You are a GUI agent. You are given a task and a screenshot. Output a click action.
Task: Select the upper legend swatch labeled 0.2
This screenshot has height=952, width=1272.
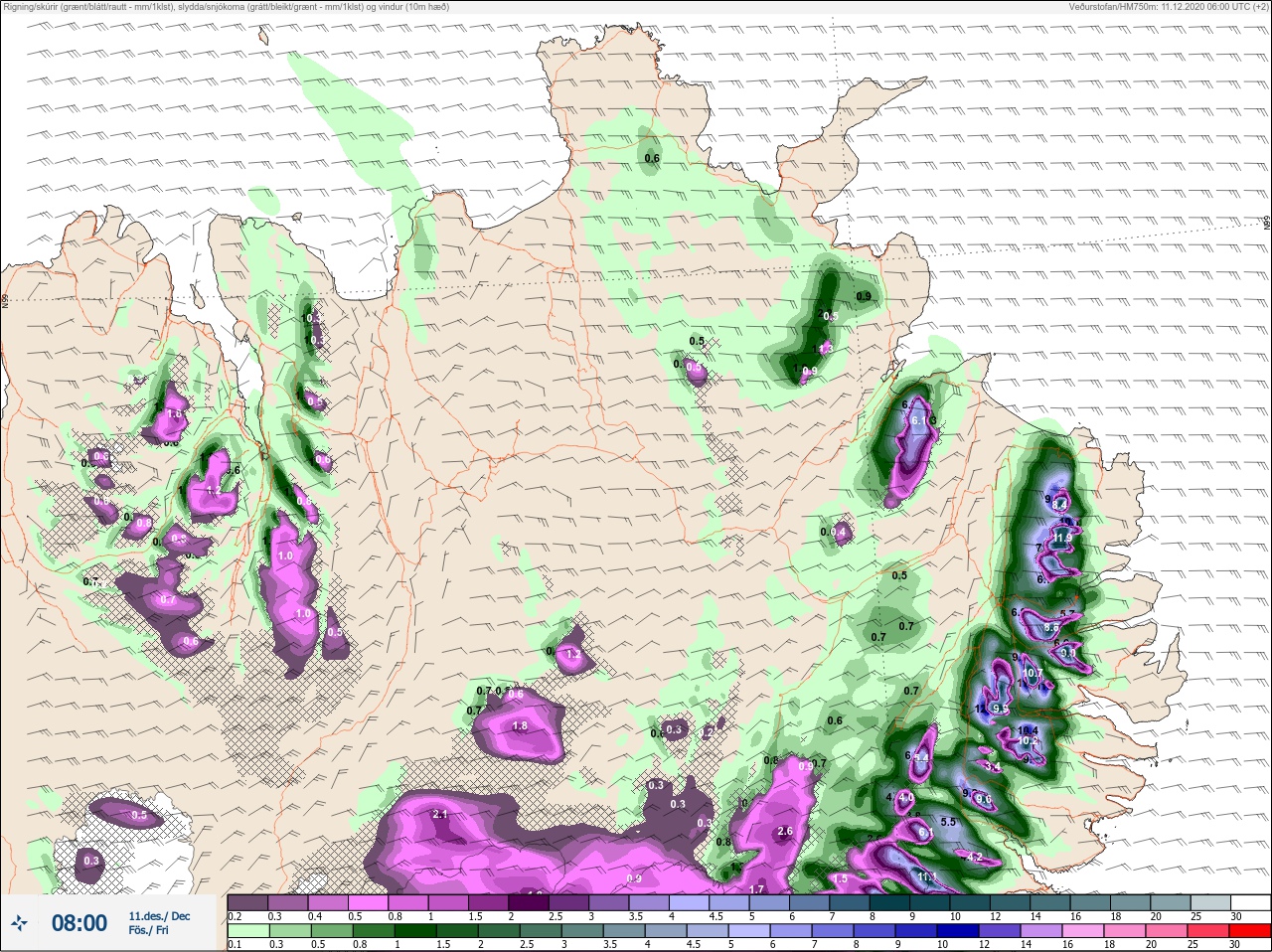[x=246, y=901]
